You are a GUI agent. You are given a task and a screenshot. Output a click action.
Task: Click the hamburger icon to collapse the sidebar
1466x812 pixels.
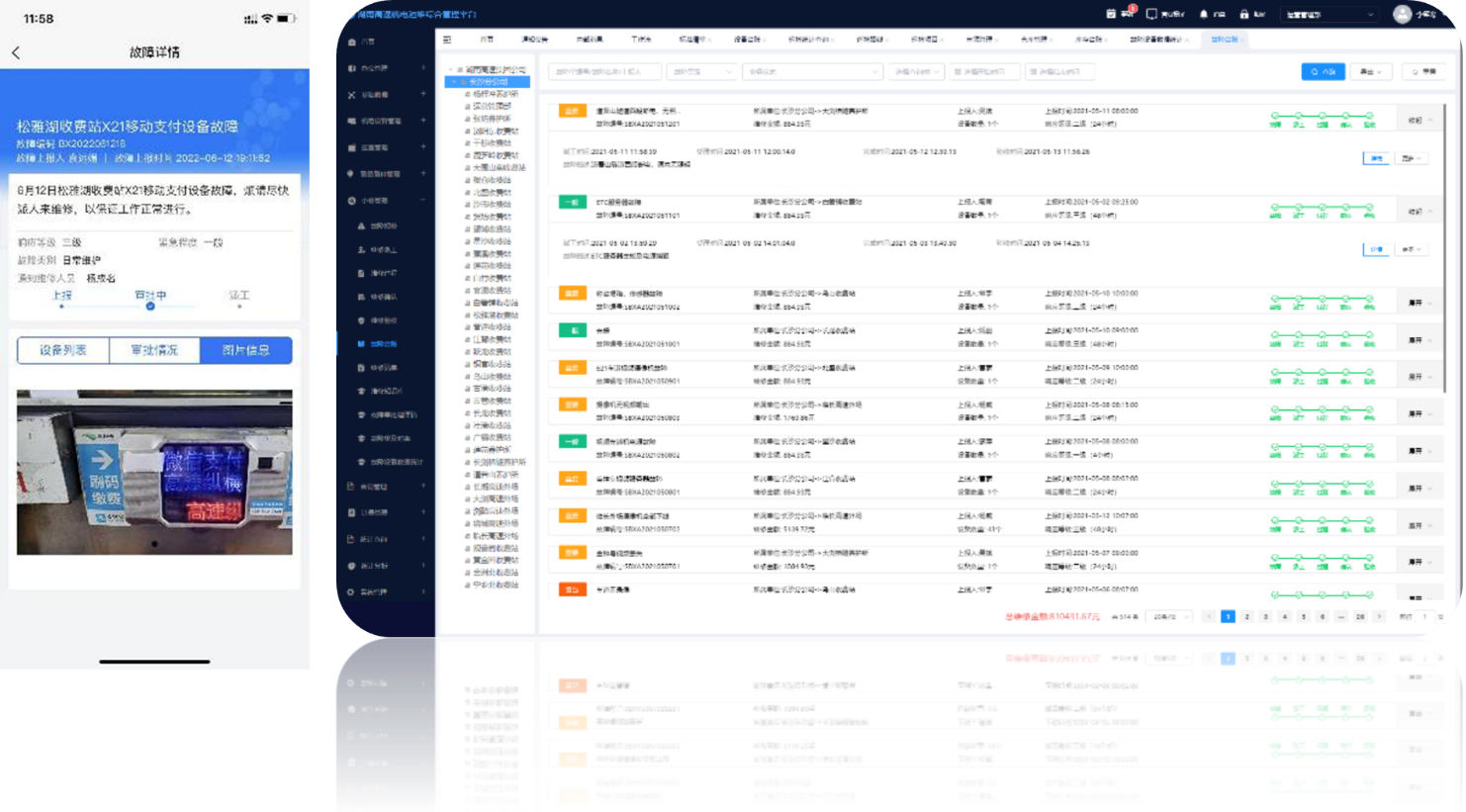coord(447,40)
